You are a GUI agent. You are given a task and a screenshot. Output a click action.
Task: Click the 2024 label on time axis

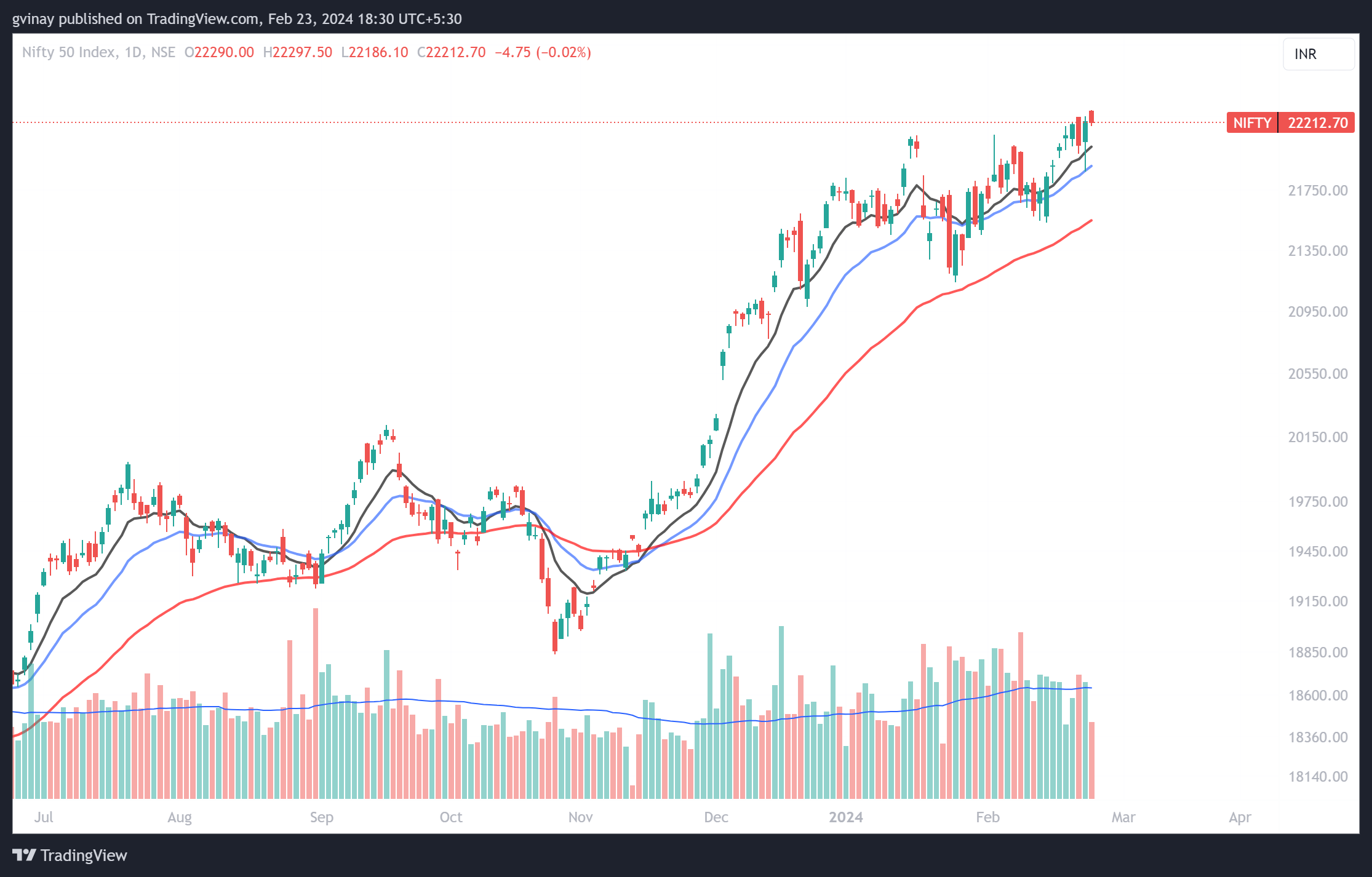click(x=845, y=817)
